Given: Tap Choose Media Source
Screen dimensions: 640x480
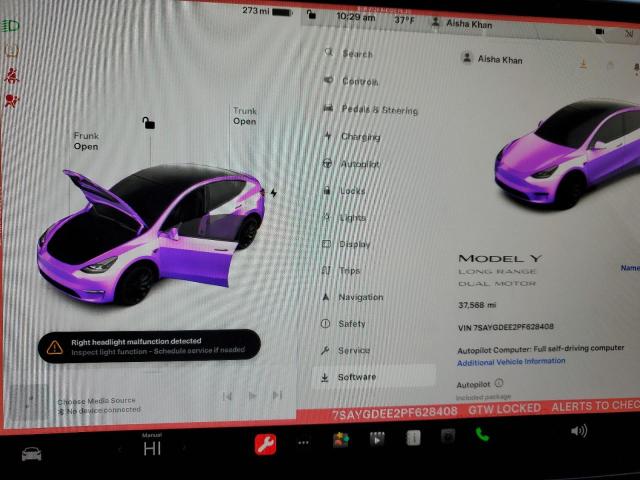Looking at the screenshot, I should click(96, 401).
